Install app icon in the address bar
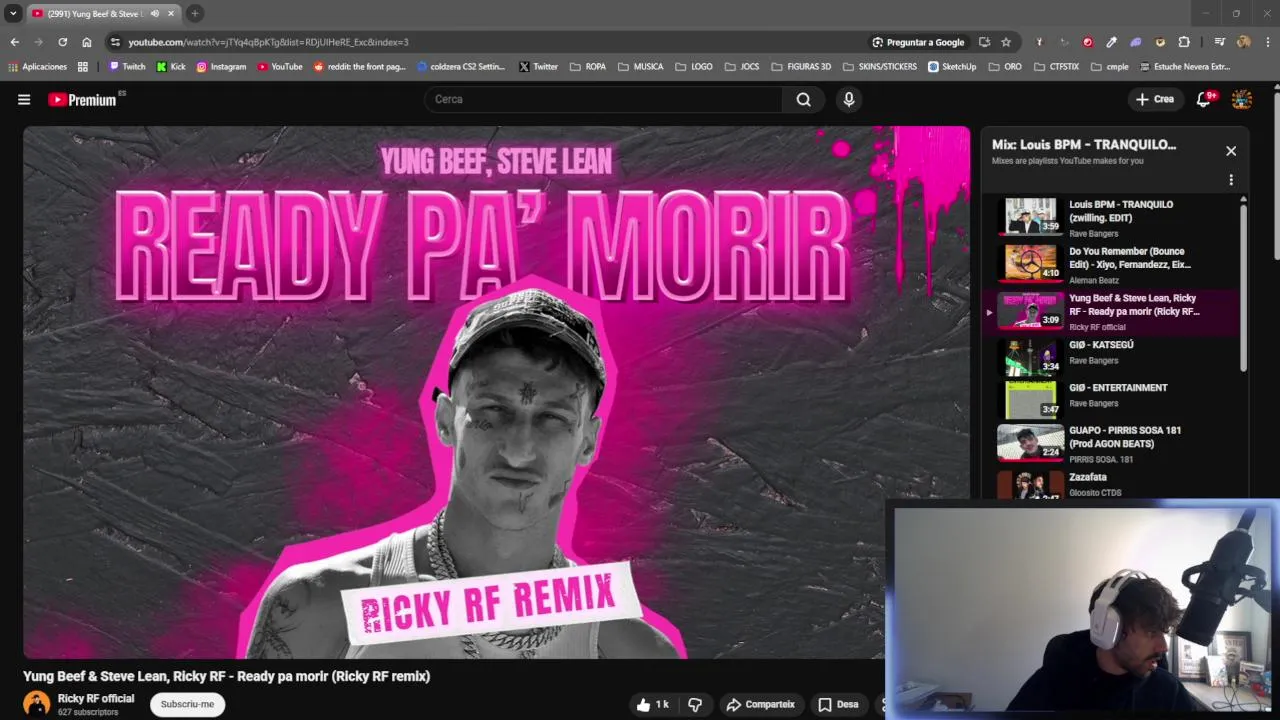Viewport: 1280px width, 720px height. coord(984,42)
